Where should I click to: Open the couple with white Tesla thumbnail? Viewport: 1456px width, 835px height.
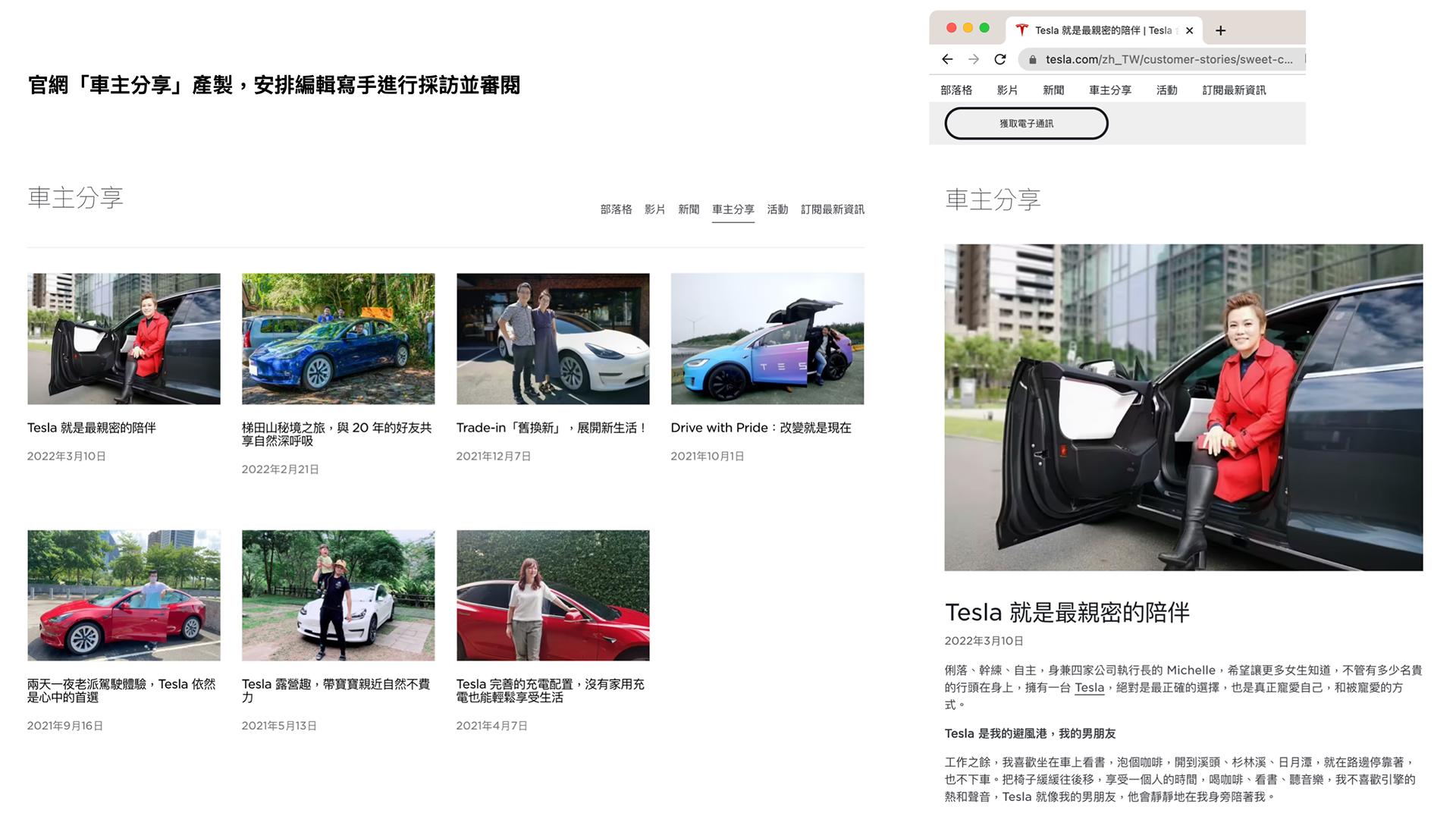(553, 339)
